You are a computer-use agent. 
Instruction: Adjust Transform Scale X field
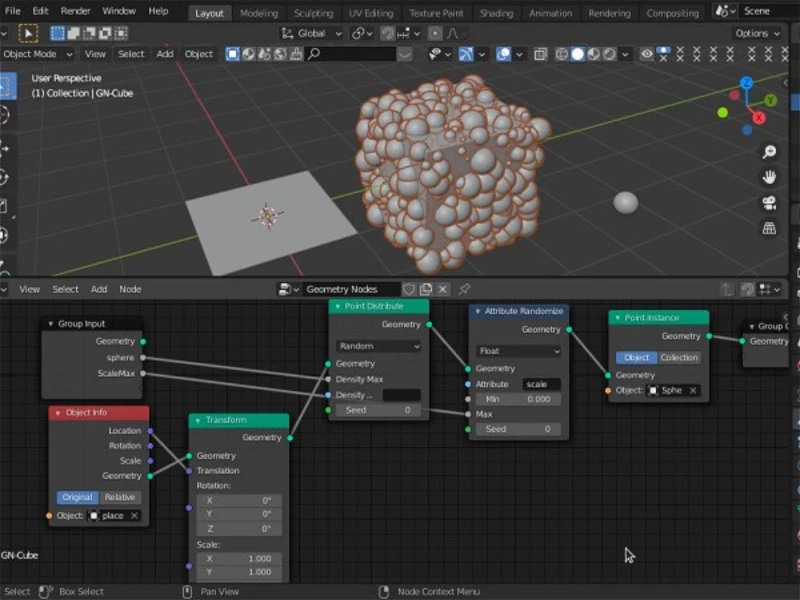[x=239, y=559]
